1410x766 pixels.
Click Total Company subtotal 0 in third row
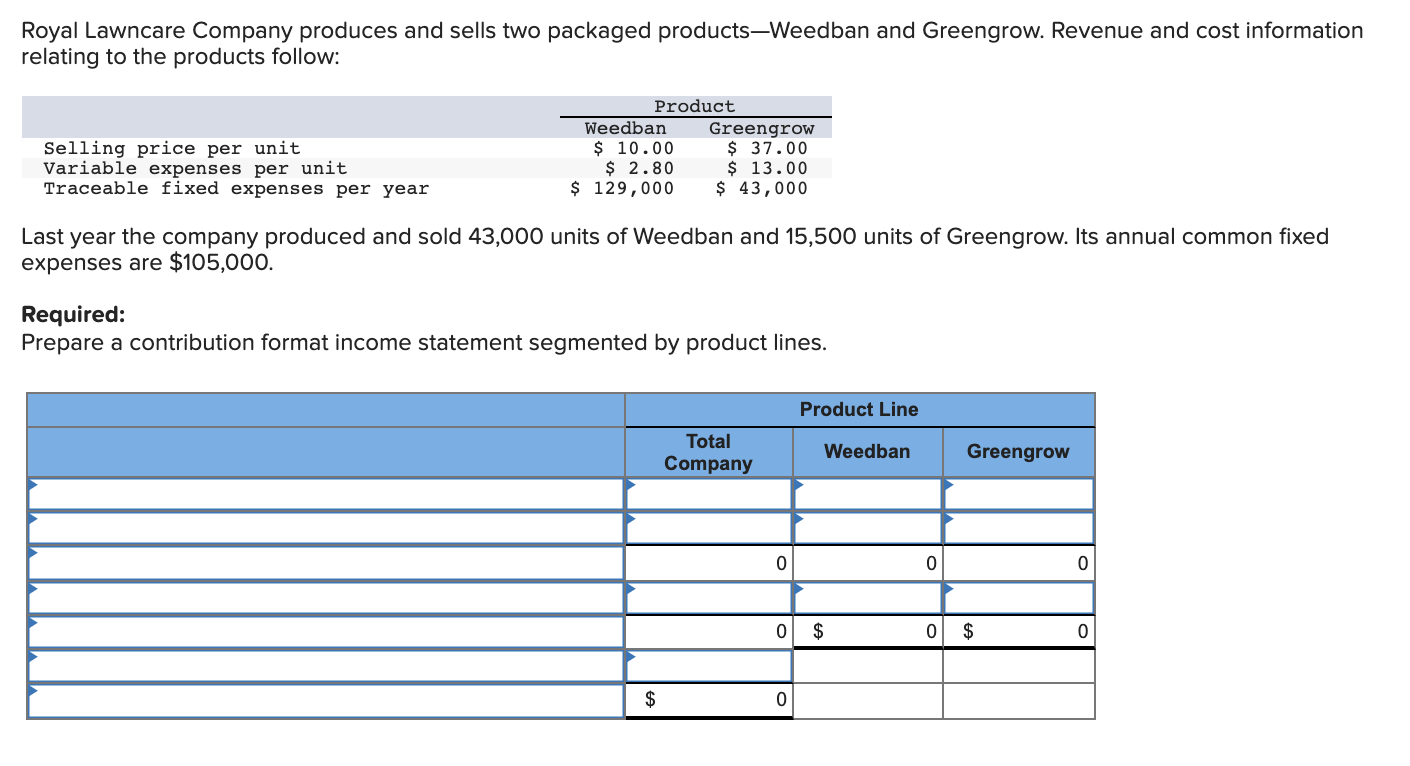[709, 563]
